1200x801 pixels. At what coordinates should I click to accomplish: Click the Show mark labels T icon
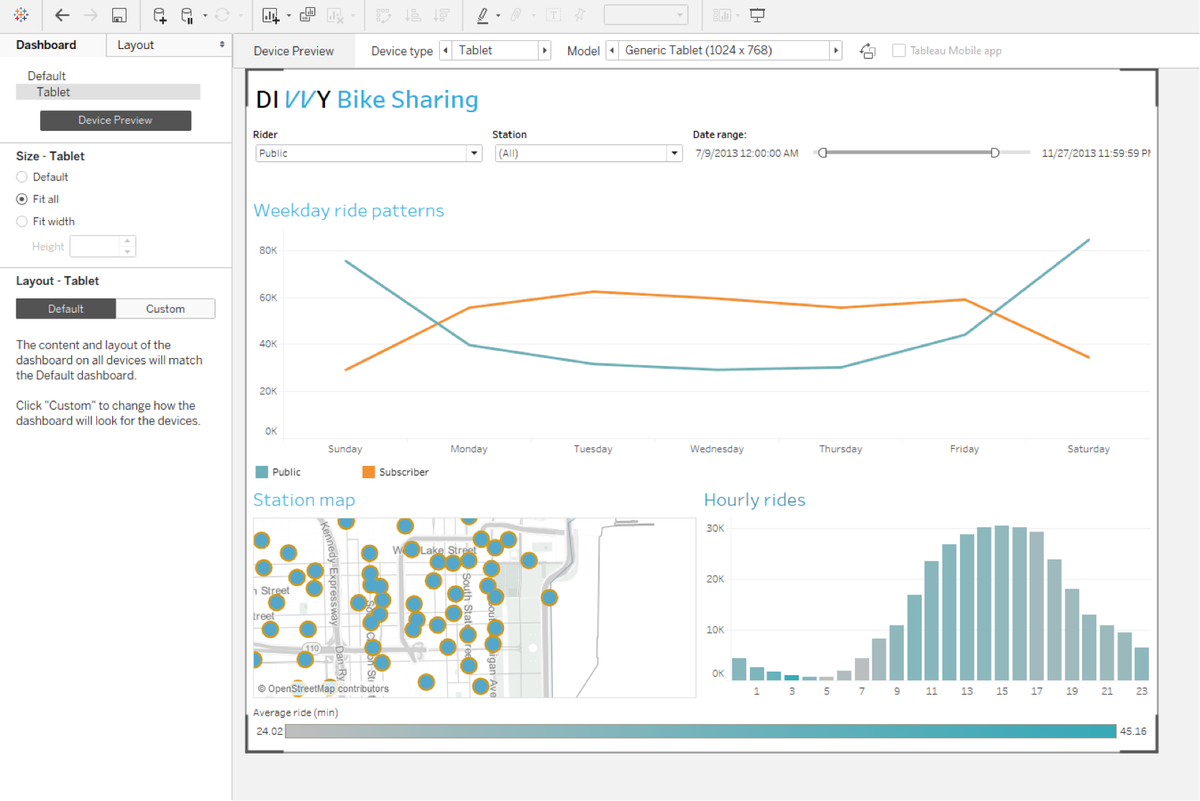pyautogui.click(x=552, y=15)
